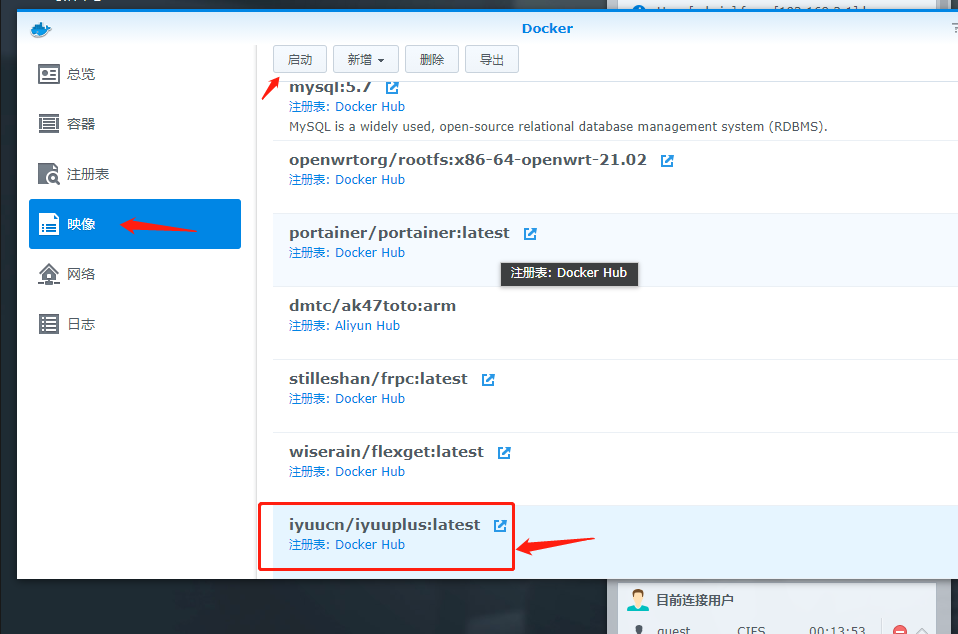
Task: Go to 总览 overview section
Action: click(x=135, y=74)
